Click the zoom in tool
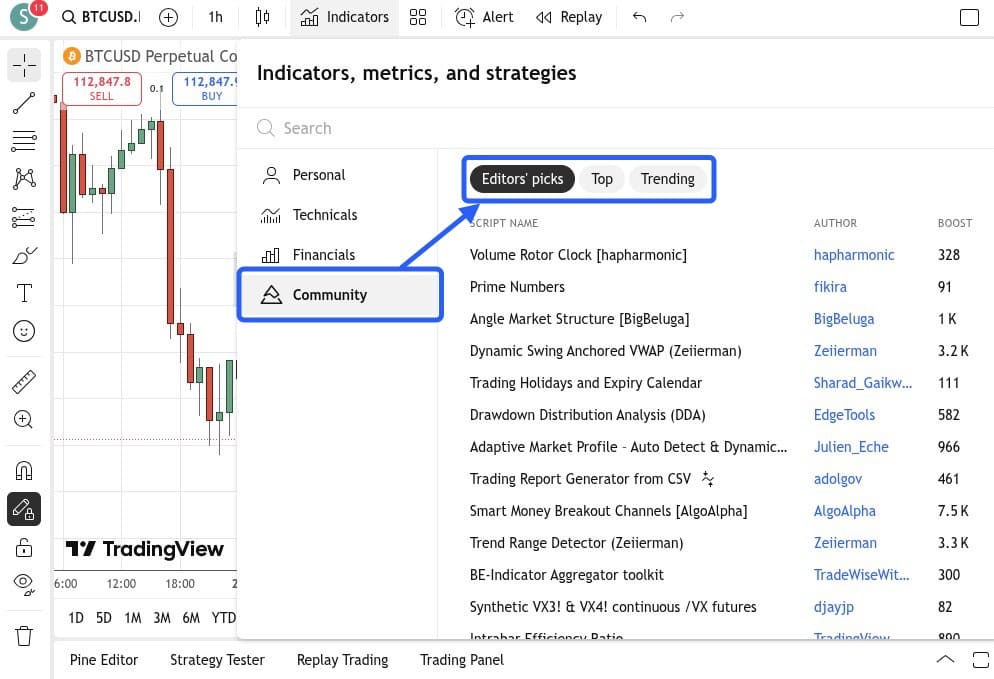Screen dimensions: 994x679 tap(24, 420)
